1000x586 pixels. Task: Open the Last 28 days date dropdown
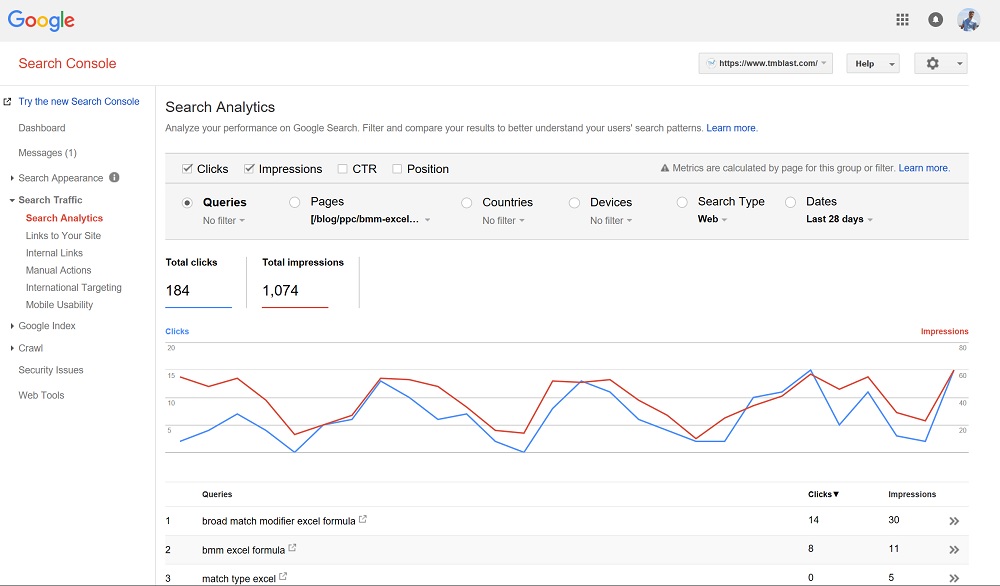pyautogui.click(x=839, y=219)
